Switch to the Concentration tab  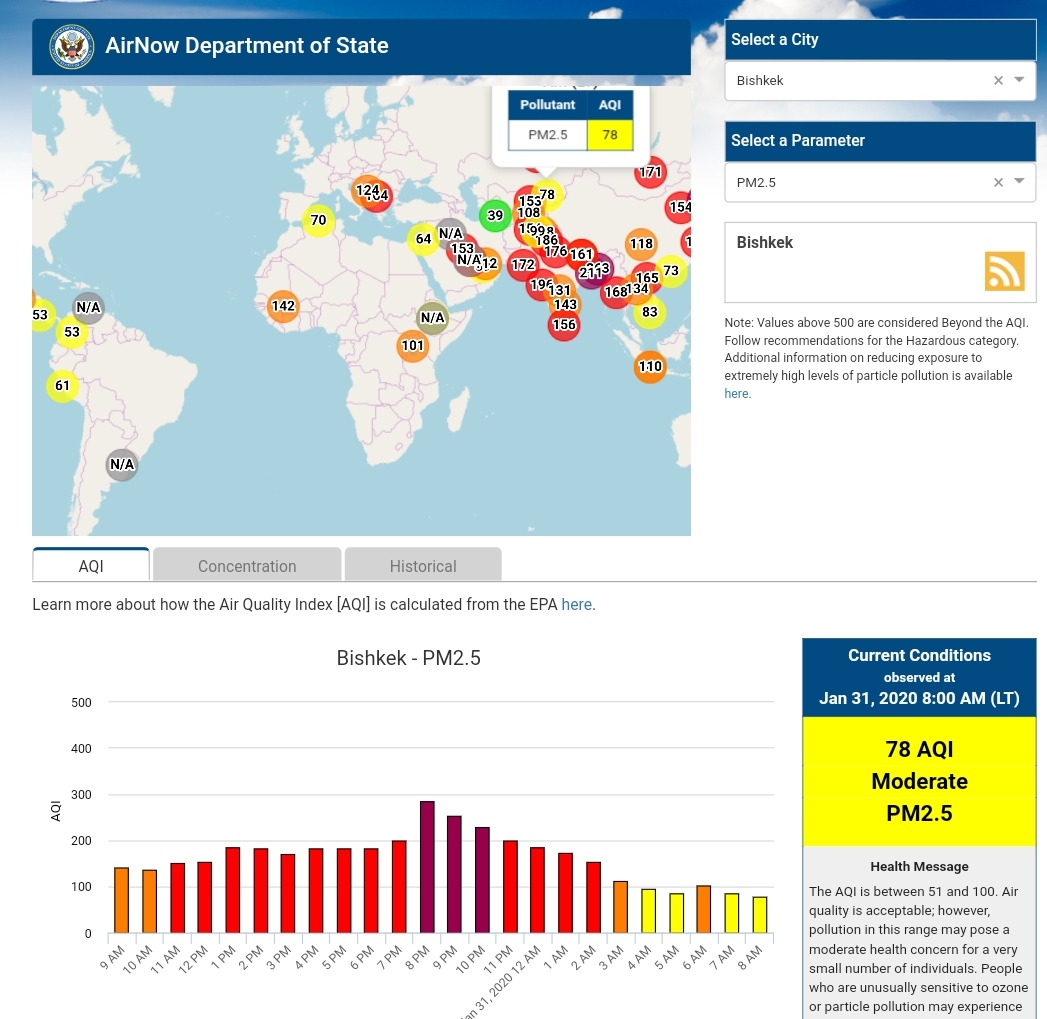(247, 565)
